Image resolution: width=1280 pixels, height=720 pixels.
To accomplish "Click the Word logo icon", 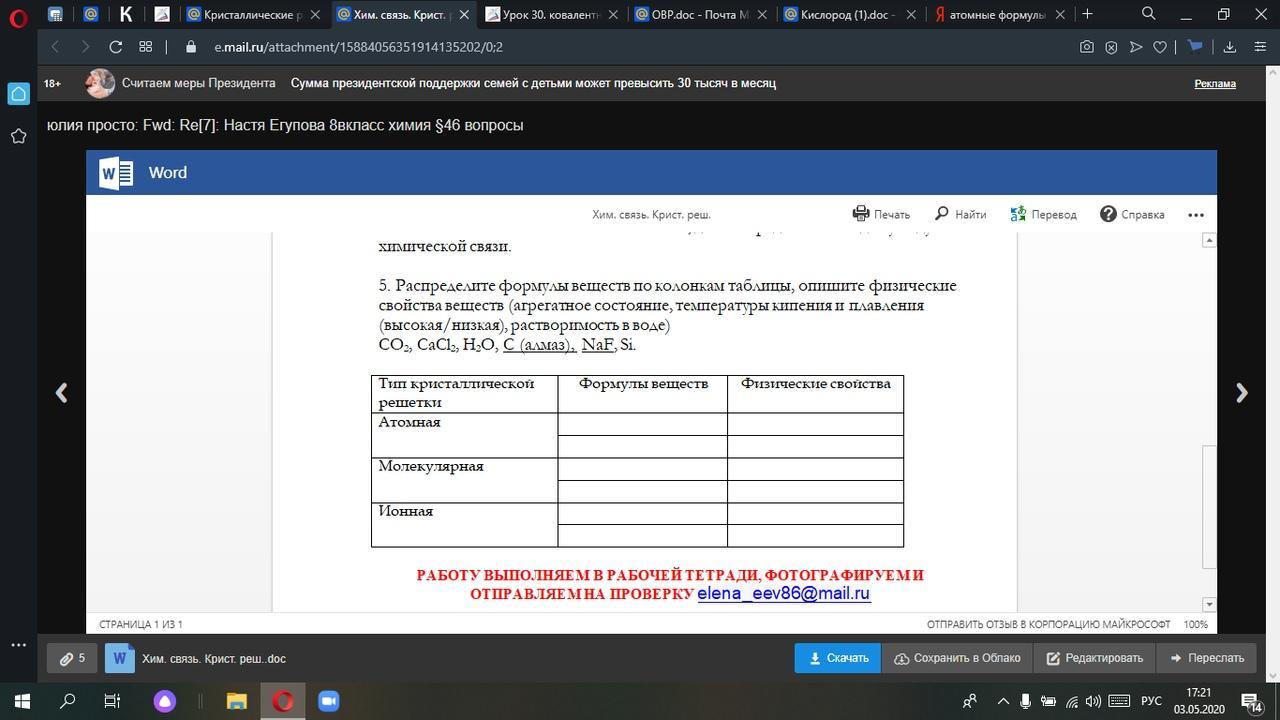I will [x=116, y=173].
